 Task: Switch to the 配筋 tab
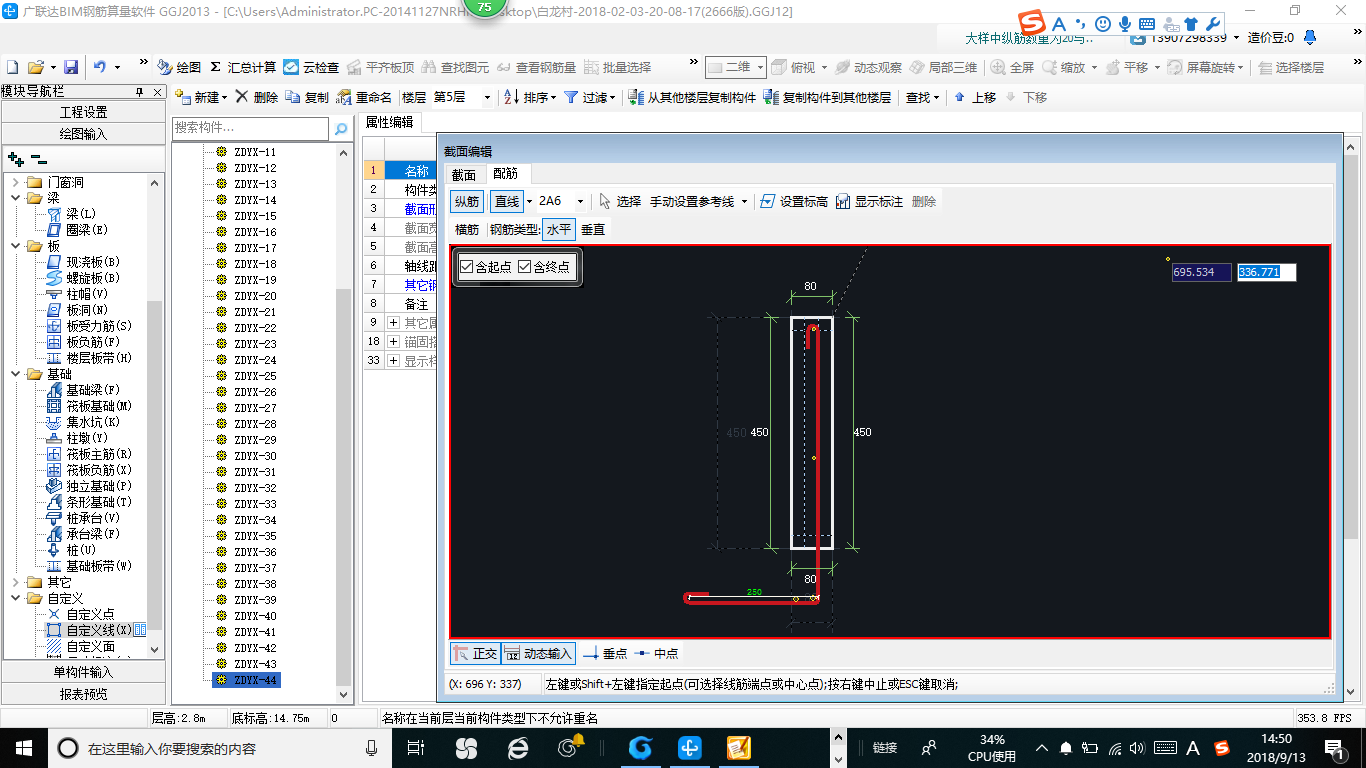507,174
